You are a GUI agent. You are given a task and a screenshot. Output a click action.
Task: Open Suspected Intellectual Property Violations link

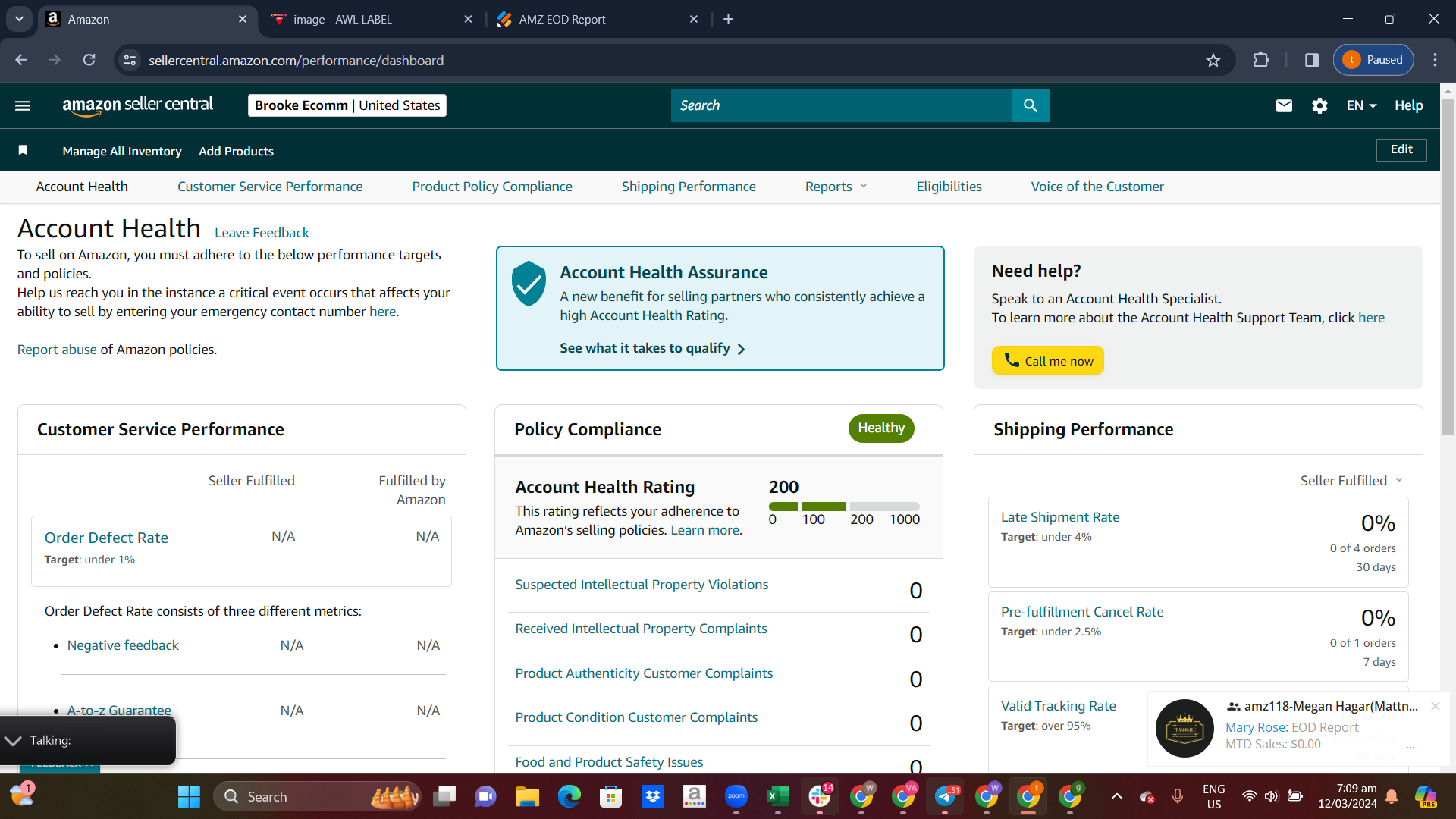[x=642, y=585]
